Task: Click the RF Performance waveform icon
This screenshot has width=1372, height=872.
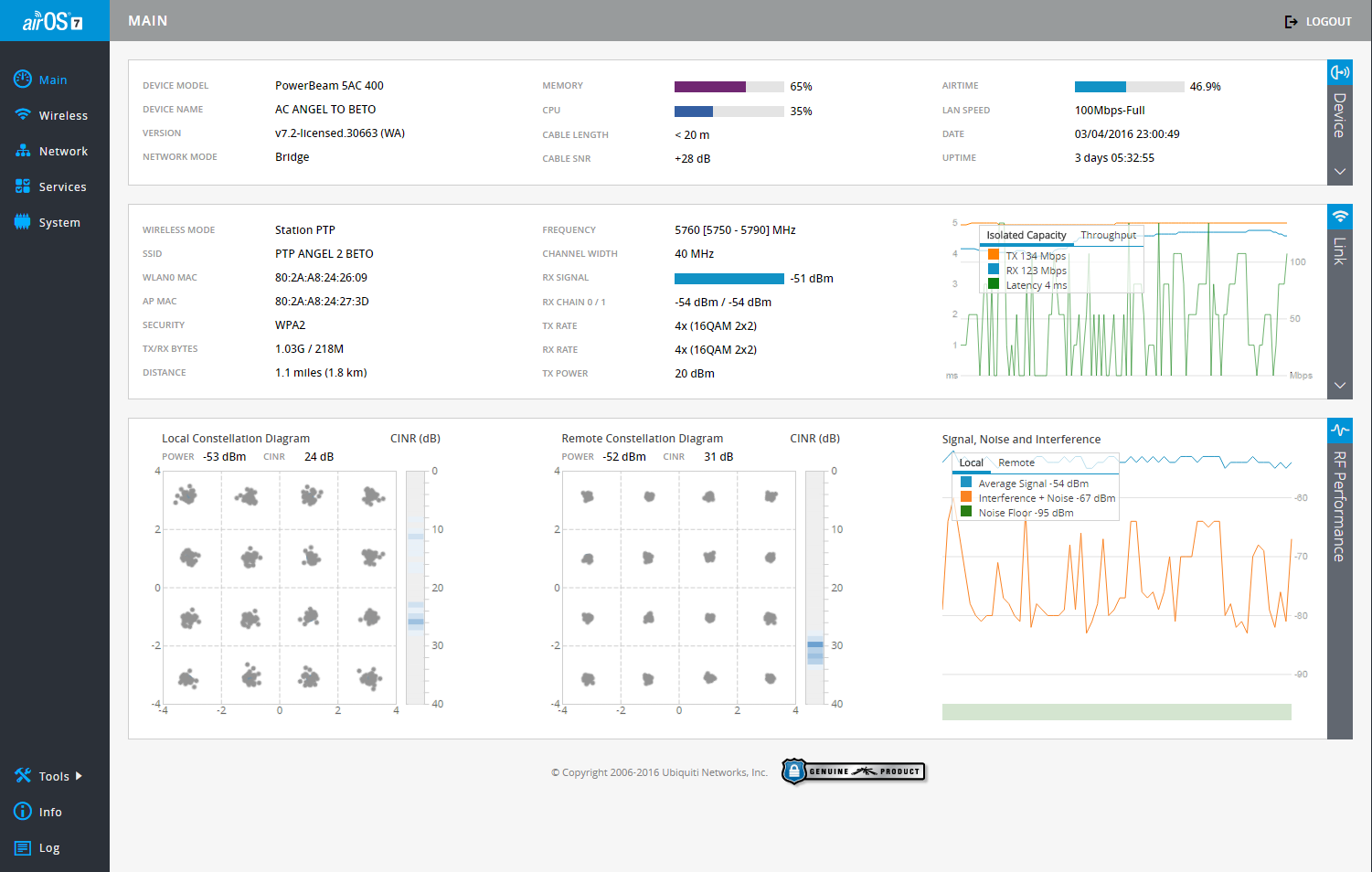Action: 1339,431
